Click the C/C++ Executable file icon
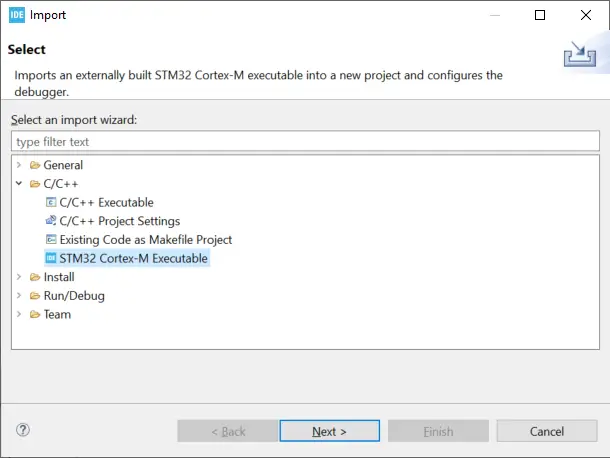Viewport: 610px width, 458px height. (x=51, y=202)
